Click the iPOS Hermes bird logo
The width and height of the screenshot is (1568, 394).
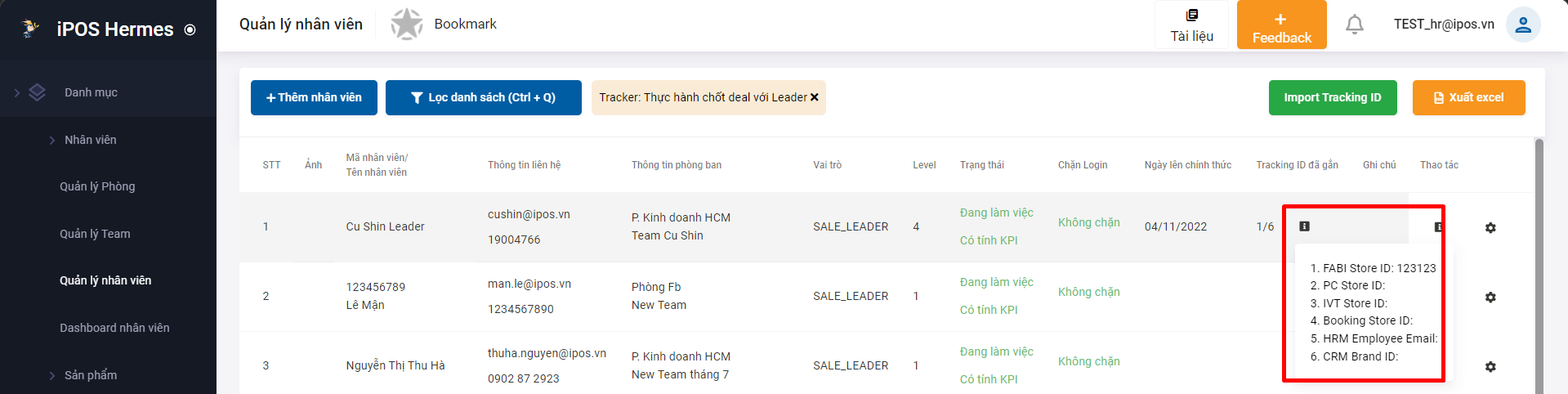[x=30, y=29]
